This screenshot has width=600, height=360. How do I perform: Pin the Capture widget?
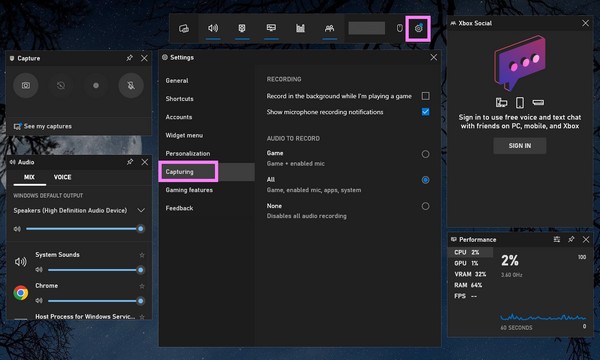coord(130,58)
